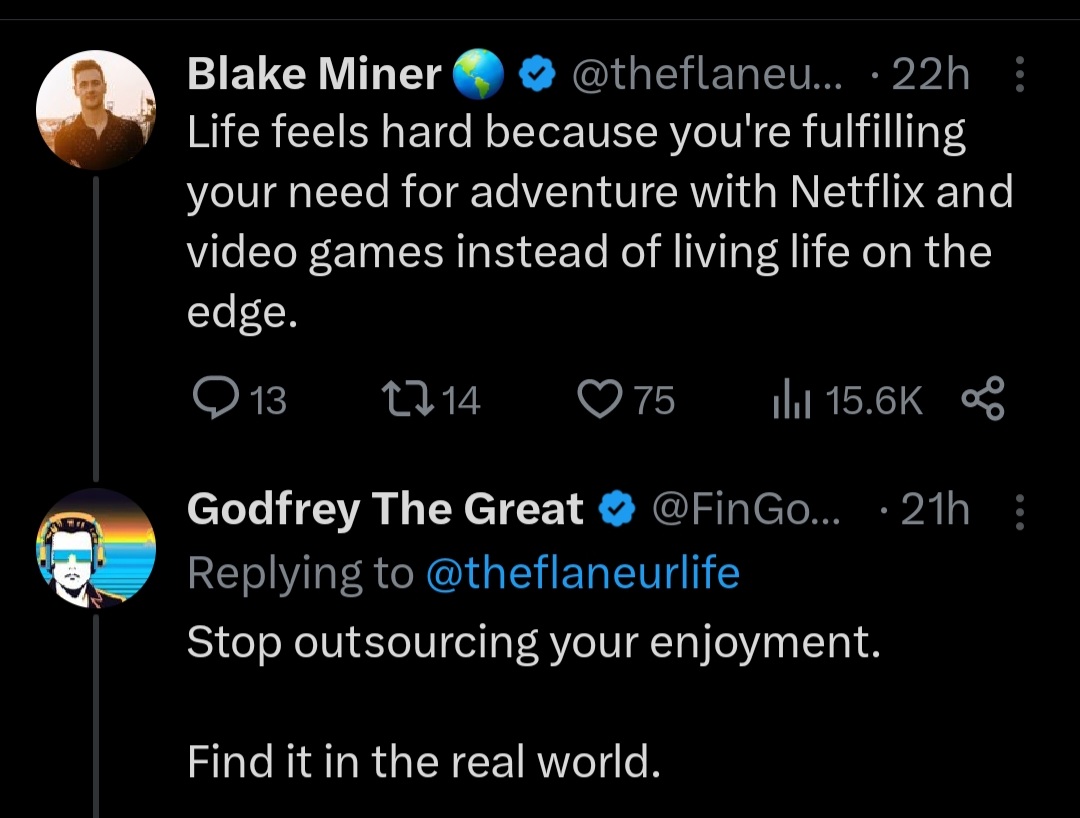The image size is (1080, 818).
Task: Like the tweet with 75 likes
Action: pyautogui.click(x=598, y=400)
